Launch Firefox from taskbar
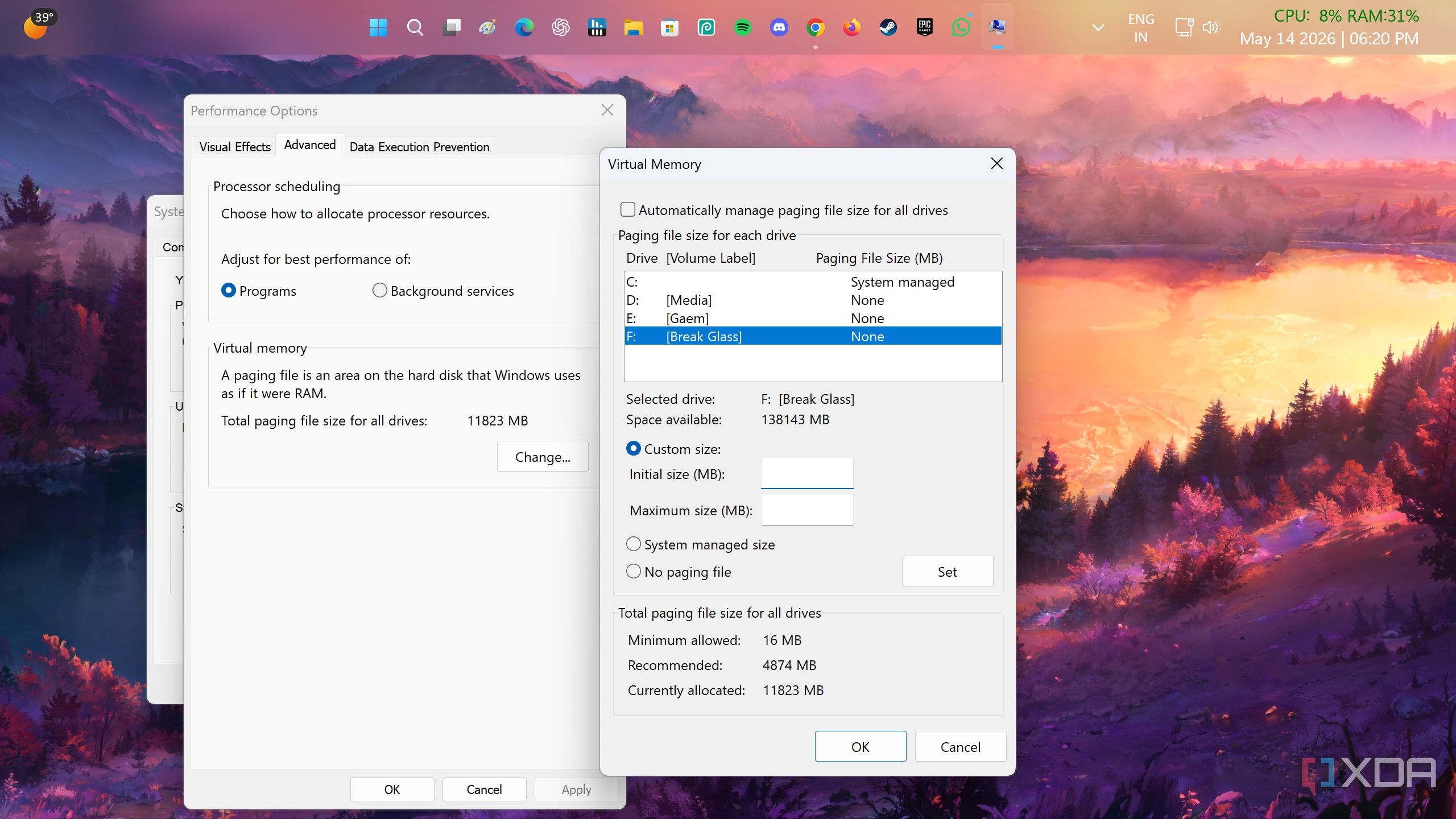 point(851,27)
